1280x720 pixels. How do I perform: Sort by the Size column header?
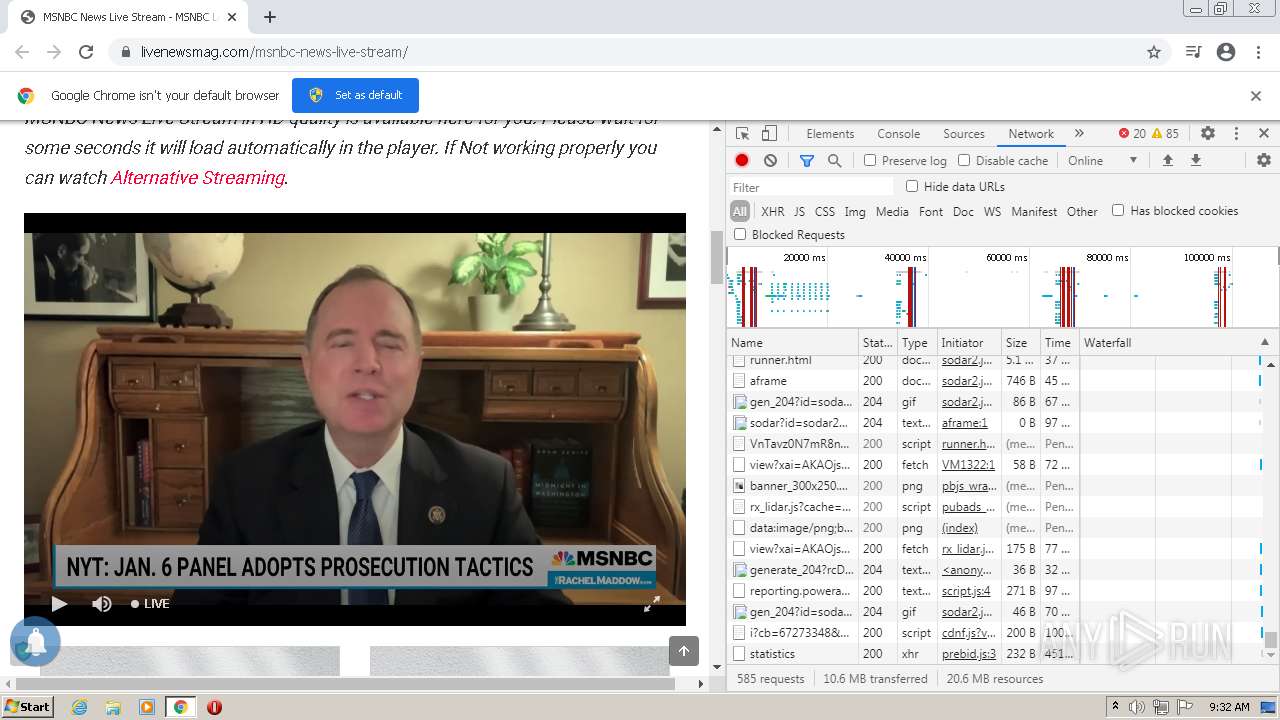(x=1020, y=342)
